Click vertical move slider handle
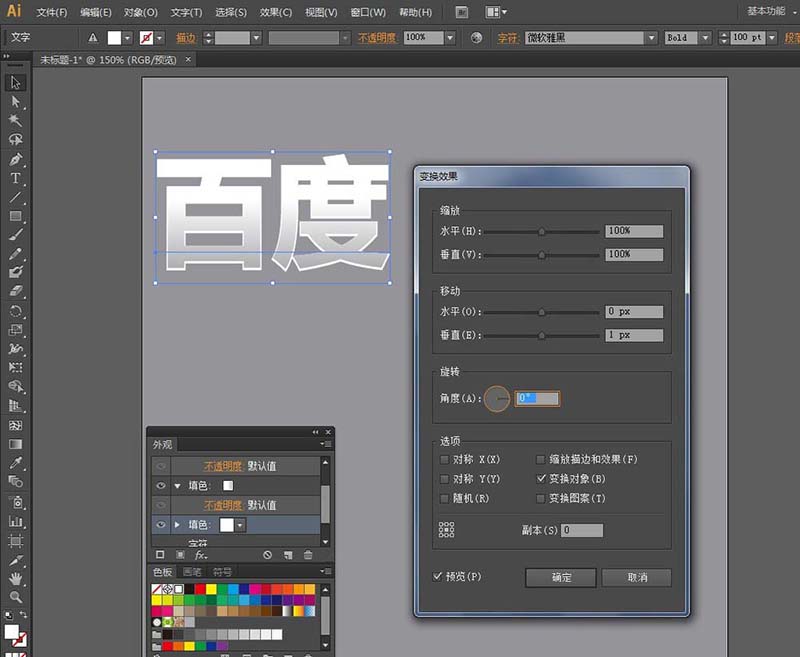Viewport: 800px width, 657px height. [x=541, y=336]
